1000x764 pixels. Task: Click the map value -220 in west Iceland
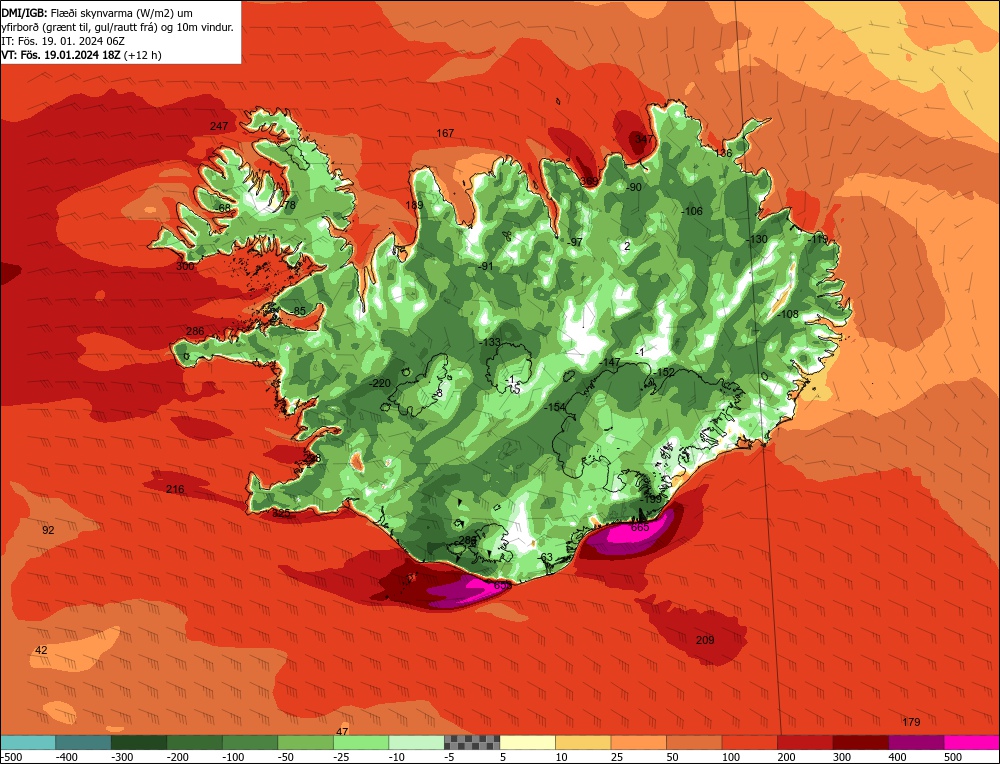(379, 383)
